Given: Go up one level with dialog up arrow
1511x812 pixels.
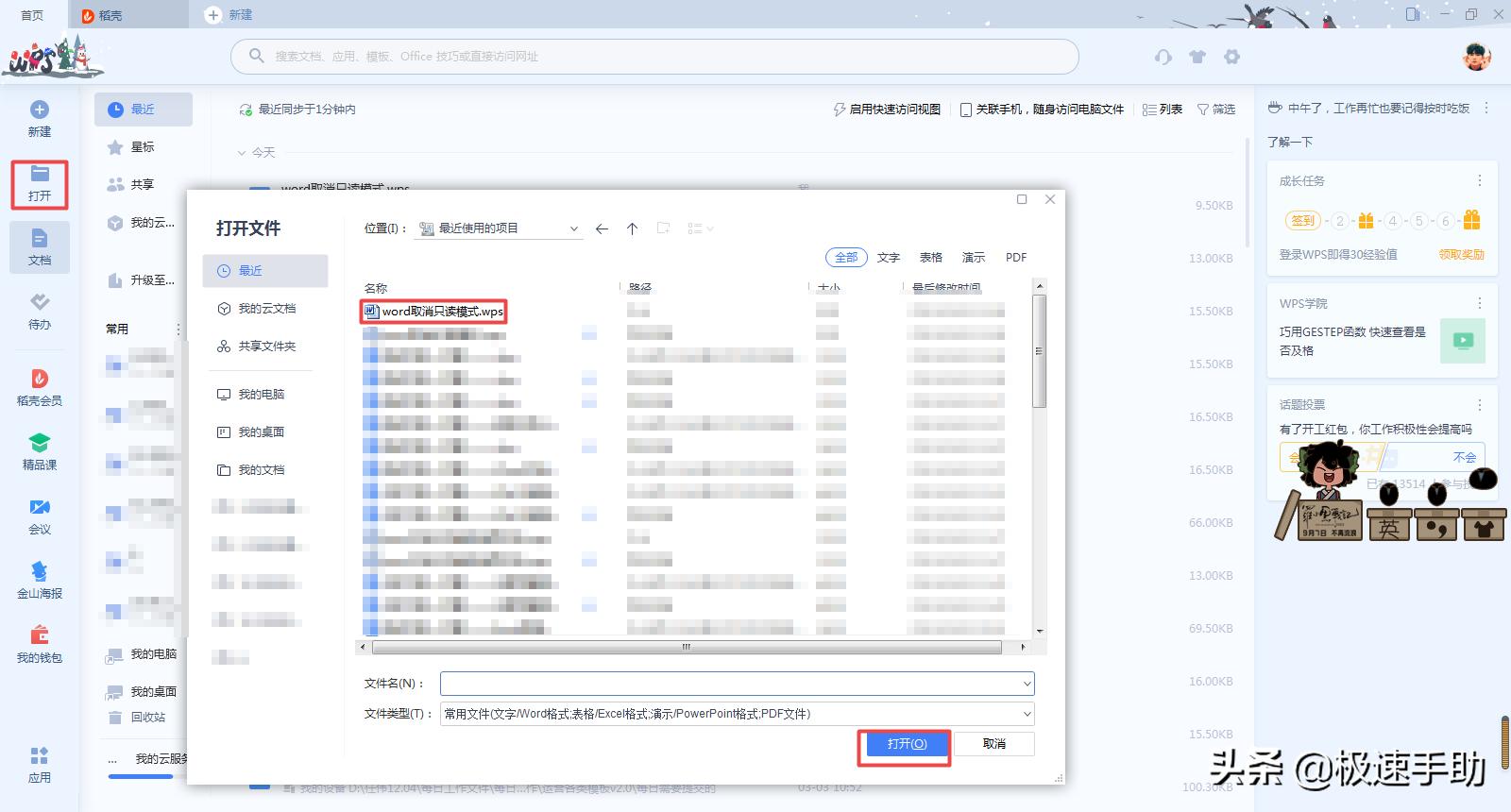Looking at the screenshot, I should point(633,228).
